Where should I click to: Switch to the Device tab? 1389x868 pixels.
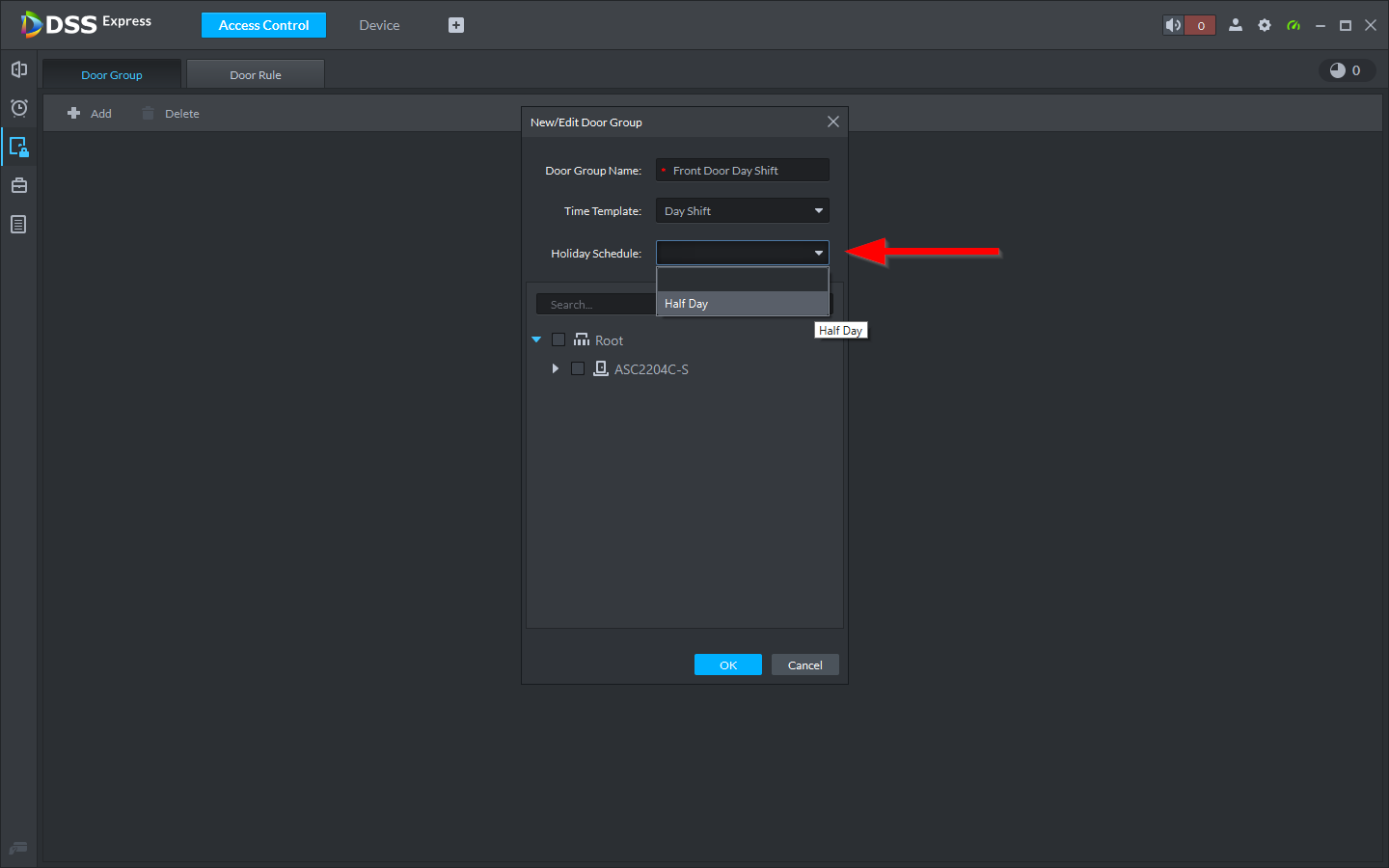[379, 25]
